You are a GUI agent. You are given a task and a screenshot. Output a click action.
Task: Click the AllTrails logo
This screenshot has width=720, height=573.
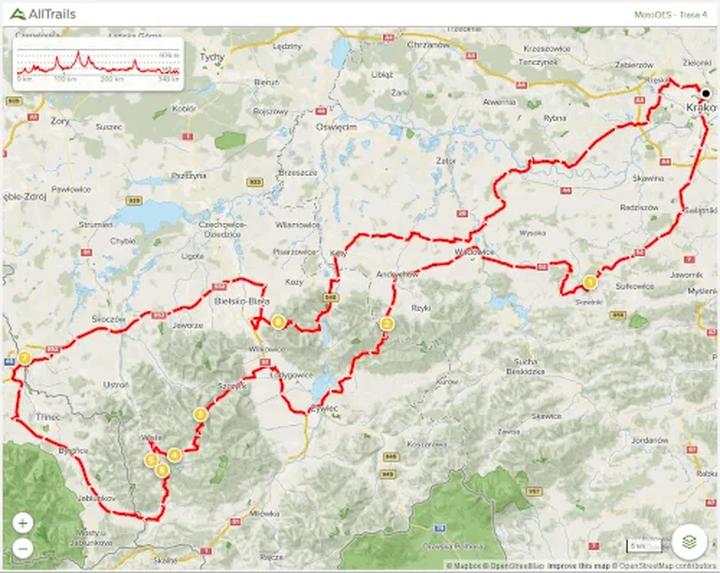pyautogui.click(x=43, y=14)
